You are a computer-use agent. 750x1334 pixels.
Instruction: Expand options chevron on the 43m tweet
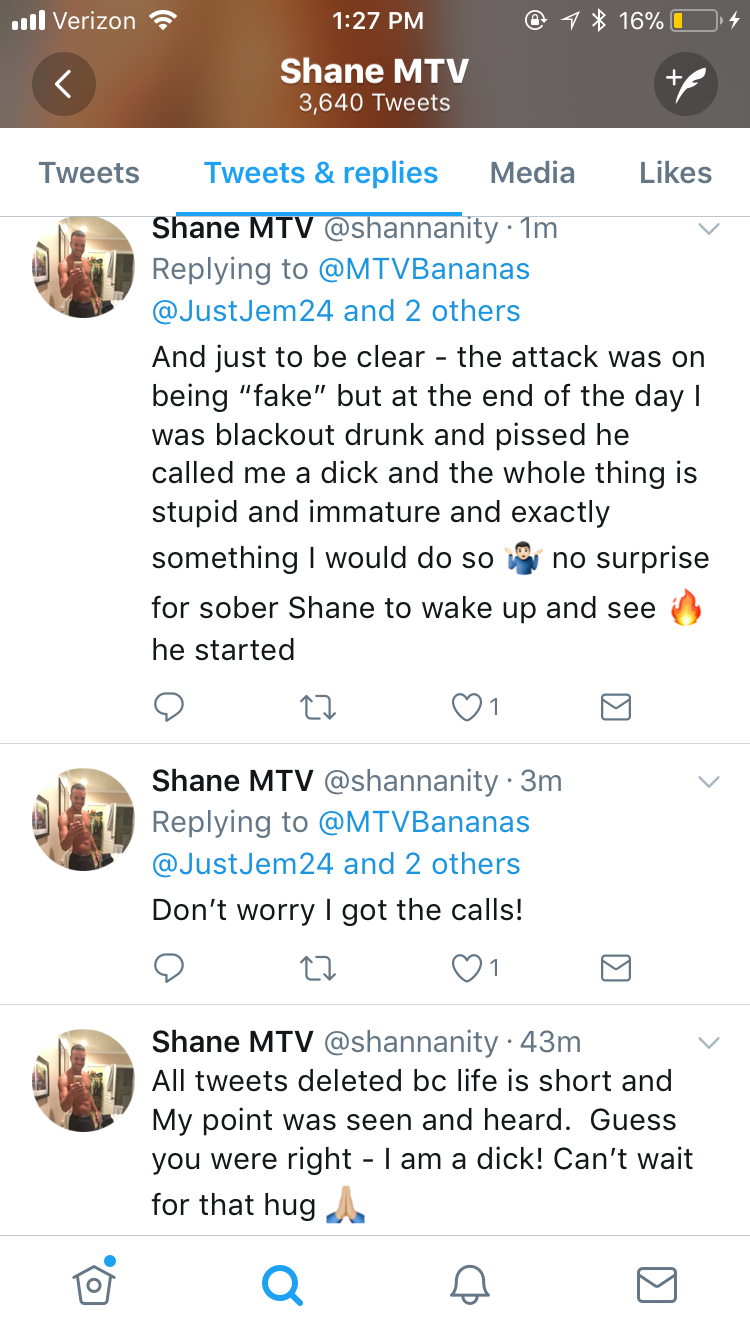[708, 1043]
